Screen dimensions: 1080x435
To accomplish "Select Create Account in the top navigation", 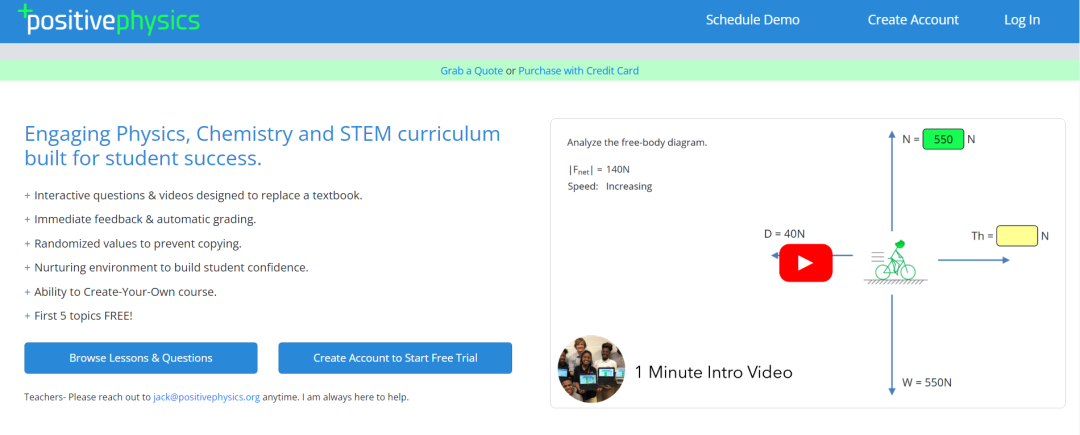I will [913, 20].
